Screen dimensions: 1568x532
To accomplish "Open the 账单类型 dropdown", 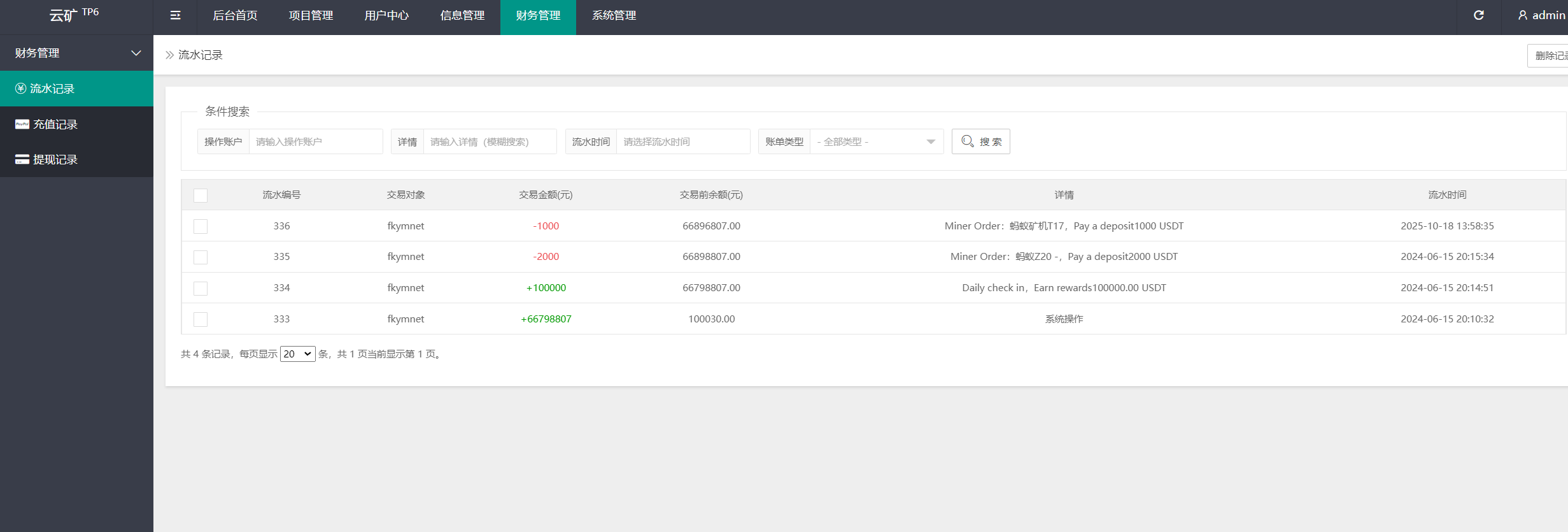I will 876,141.
